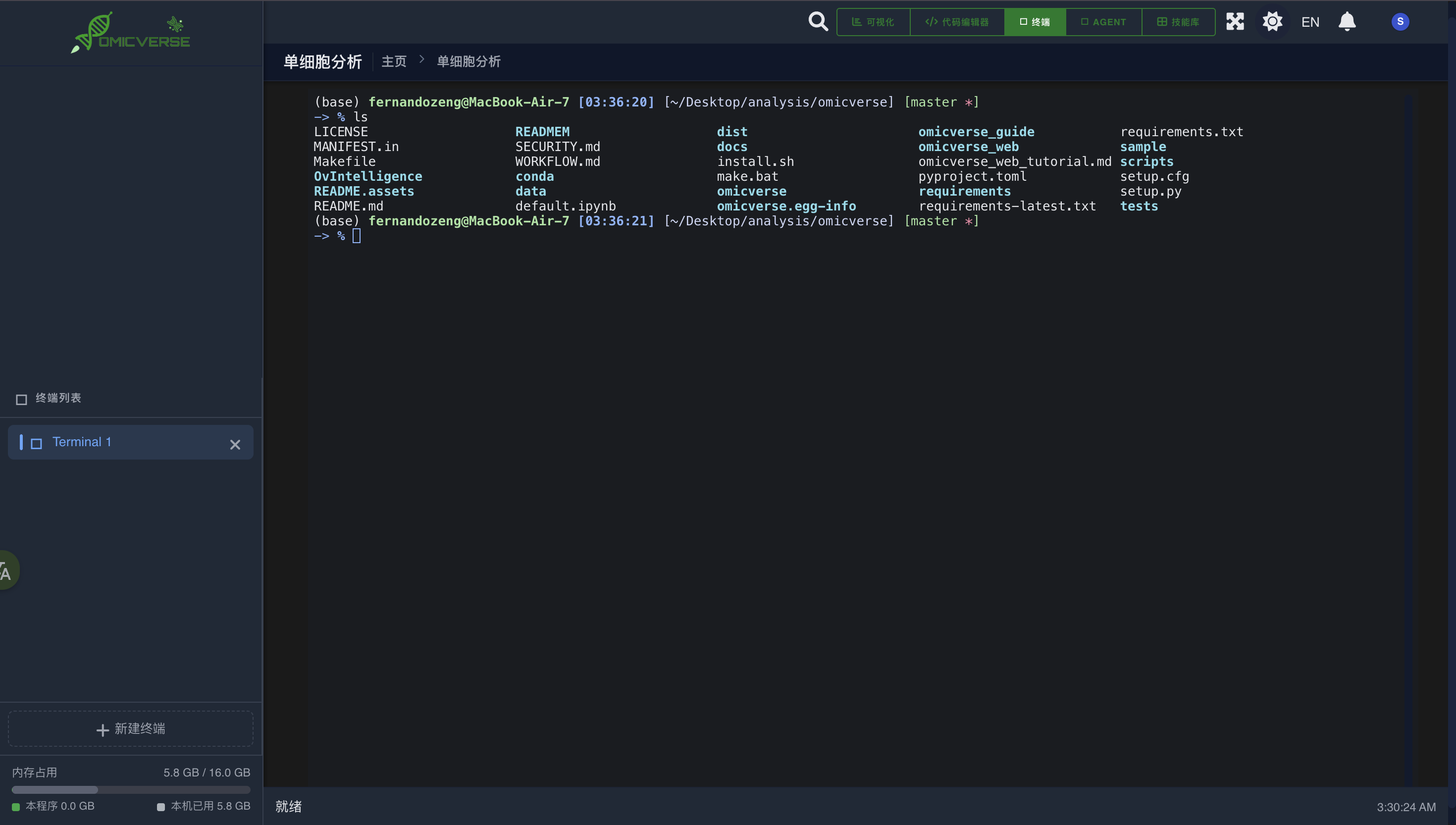1456x825 pixels.
Task: Switch language with the EN toggle
Action: coord(1310,22)
